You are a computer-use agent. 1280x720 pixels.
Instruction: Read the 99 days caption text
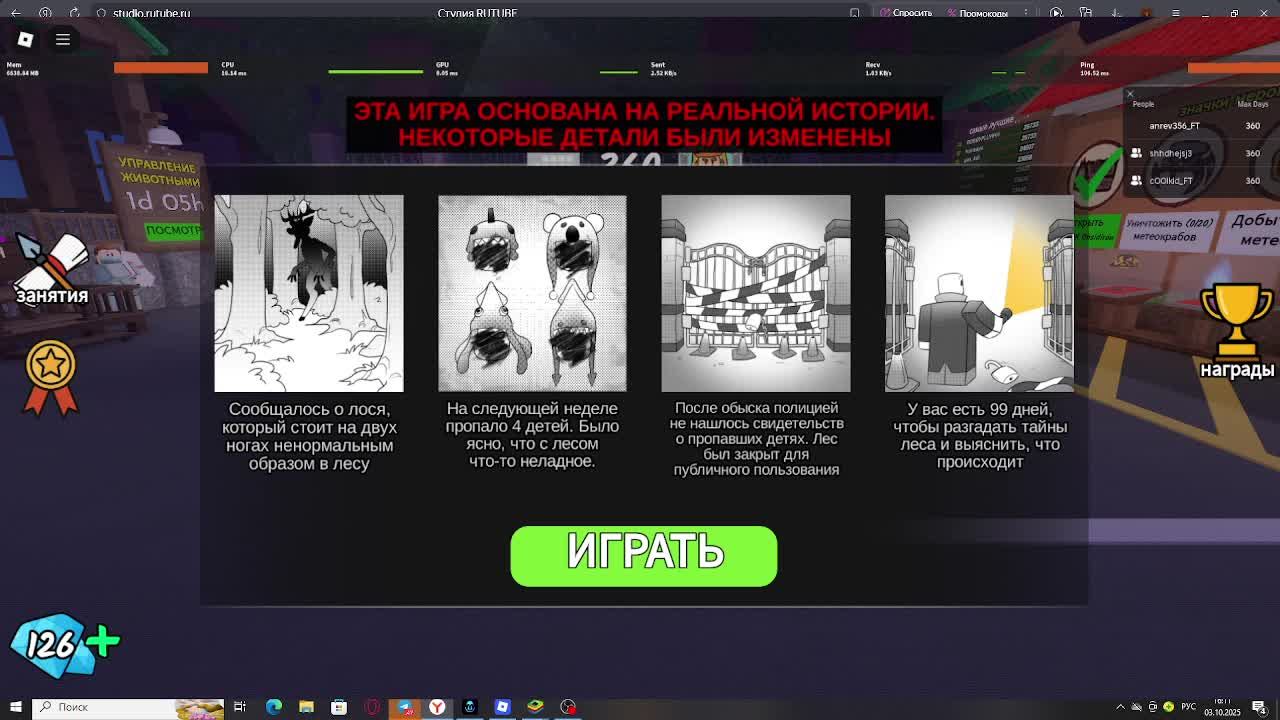[x=980, y=436]
